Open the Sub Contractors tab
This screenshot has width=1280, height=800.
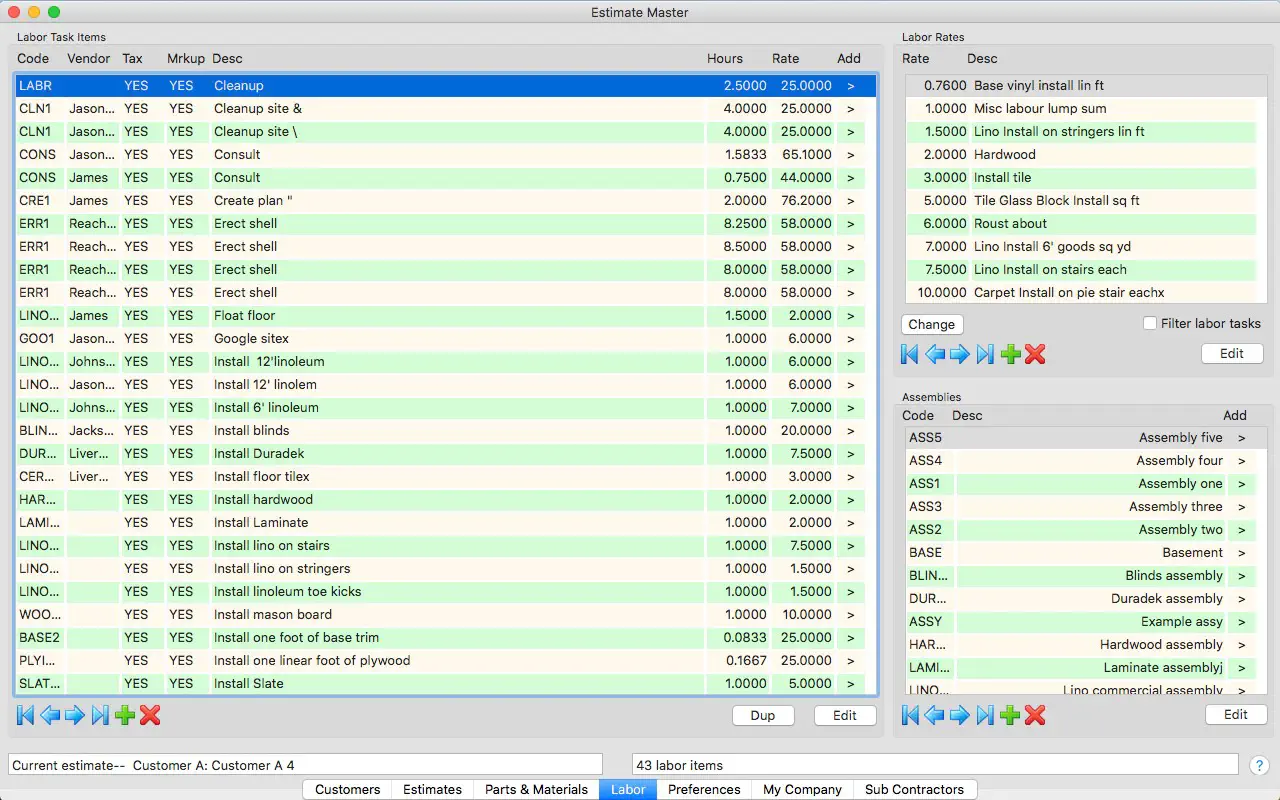[914, 789]
